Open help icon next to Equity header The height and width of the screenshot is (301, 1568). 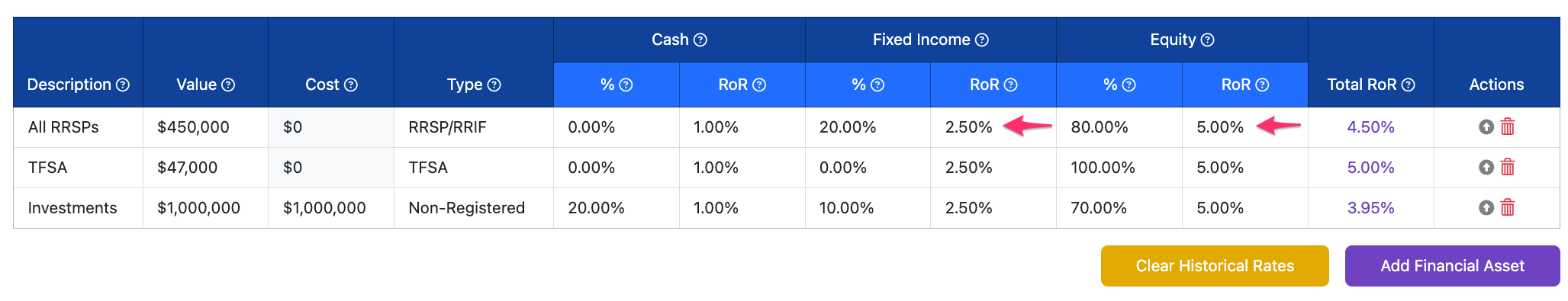coord(1207,40)
